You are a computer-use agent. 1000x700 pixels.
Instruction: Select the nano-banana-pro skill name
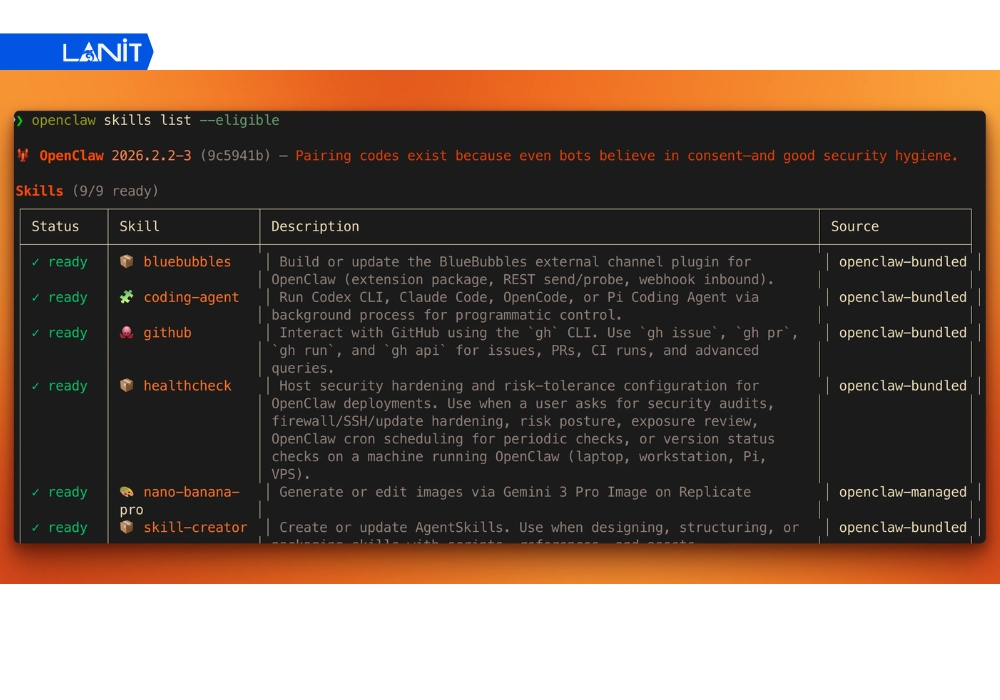pyautogui.click(x=179, y=500)
